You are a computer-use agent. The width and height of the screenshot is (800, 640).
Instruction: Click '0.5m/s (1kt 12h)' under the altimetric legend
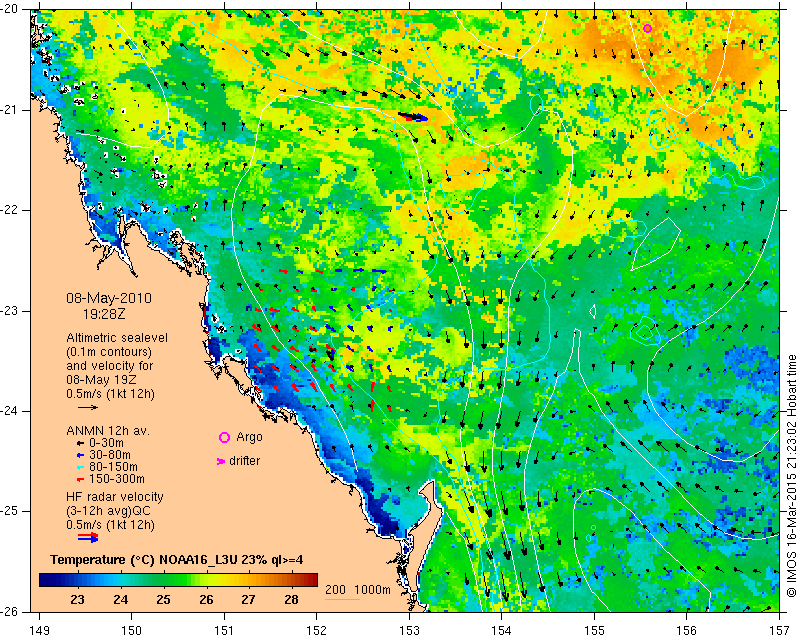pyautogui.click(x=110, y=394)
